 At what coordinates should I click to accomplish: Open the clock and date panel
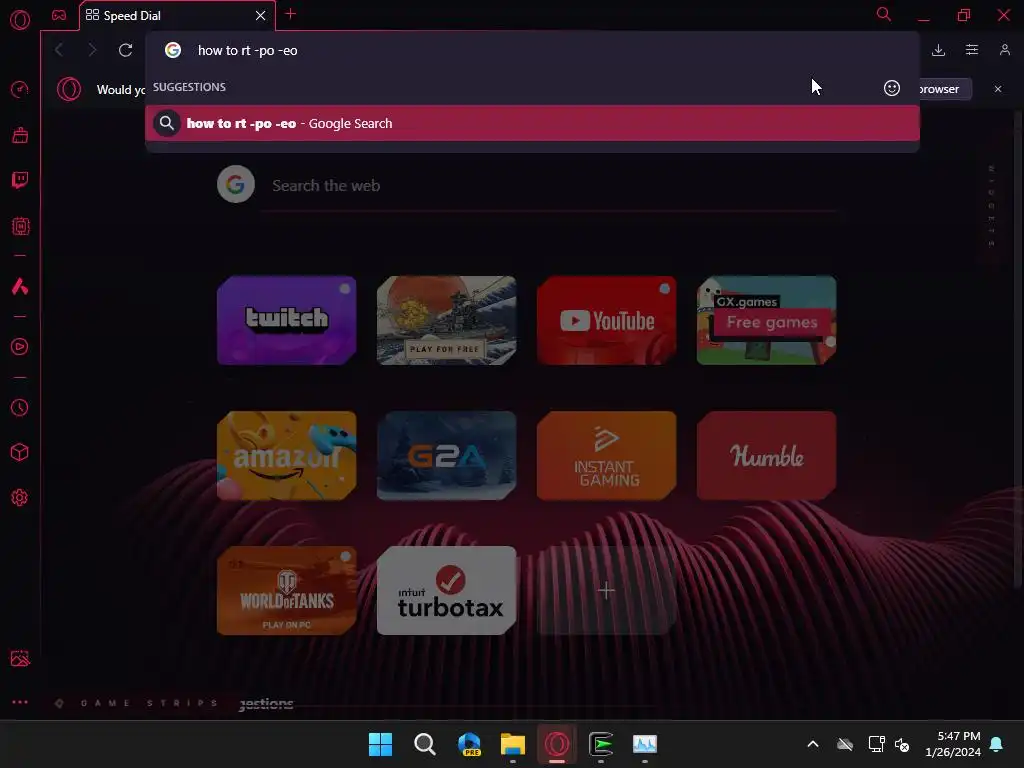[x=953, y=744]
